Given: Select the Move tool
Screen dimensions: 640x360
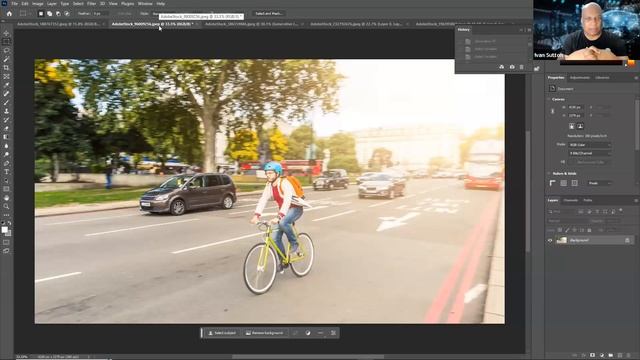Looking at the screenshot, I should pyautogui.click(x=6, y=33).
